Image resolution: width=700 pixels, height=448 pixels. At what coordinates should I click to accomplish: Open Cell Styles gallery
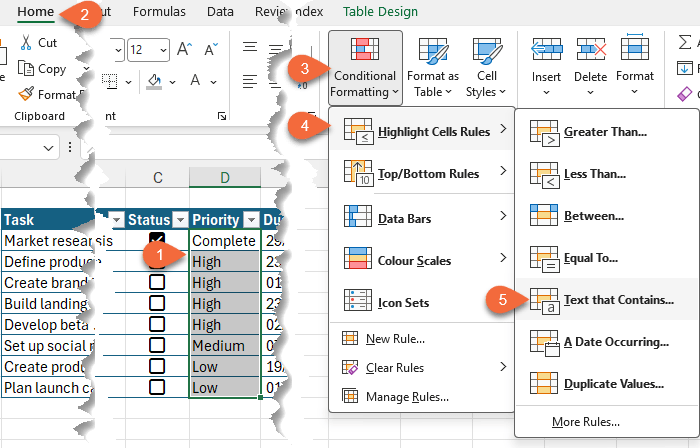[x=486, y=68]
